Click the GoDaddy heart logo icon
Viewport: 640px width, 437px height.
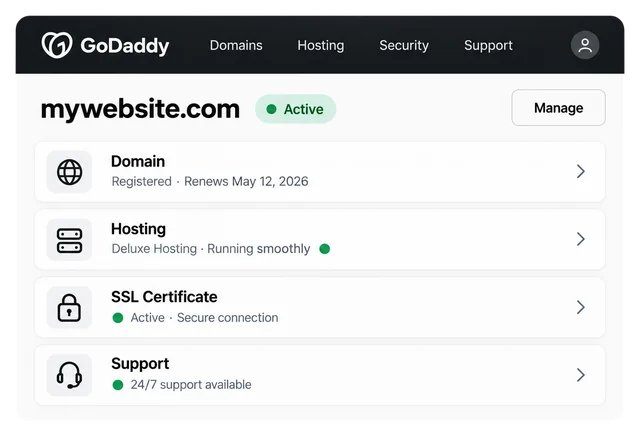coord(57,45)
